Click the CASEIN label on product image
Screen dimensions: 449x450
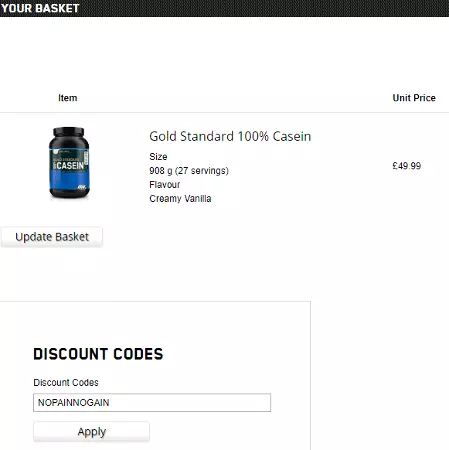pyautogui.click(x=70, y=166)
